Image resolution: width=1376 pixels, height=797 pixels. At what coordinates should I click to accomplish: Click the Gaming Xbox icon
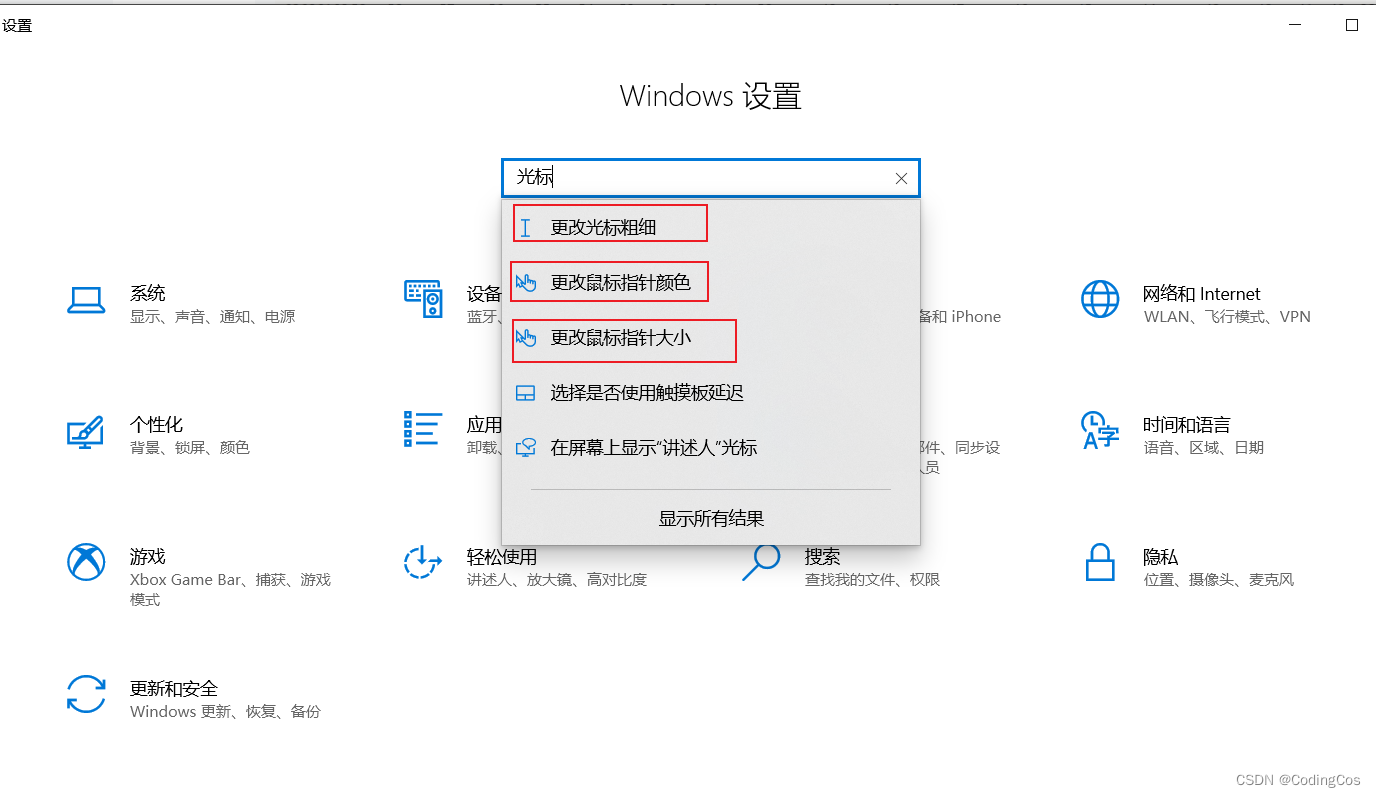point(86,562)
